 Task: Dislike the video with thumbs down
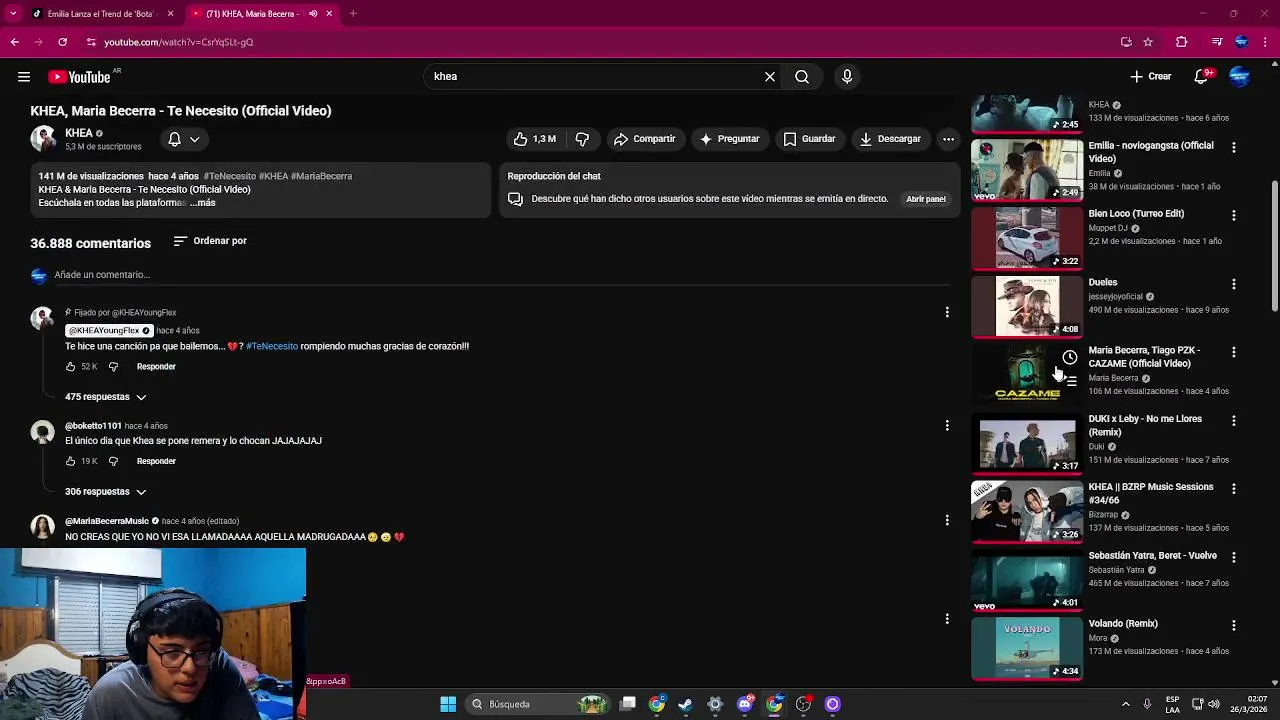tap(582, 139)
